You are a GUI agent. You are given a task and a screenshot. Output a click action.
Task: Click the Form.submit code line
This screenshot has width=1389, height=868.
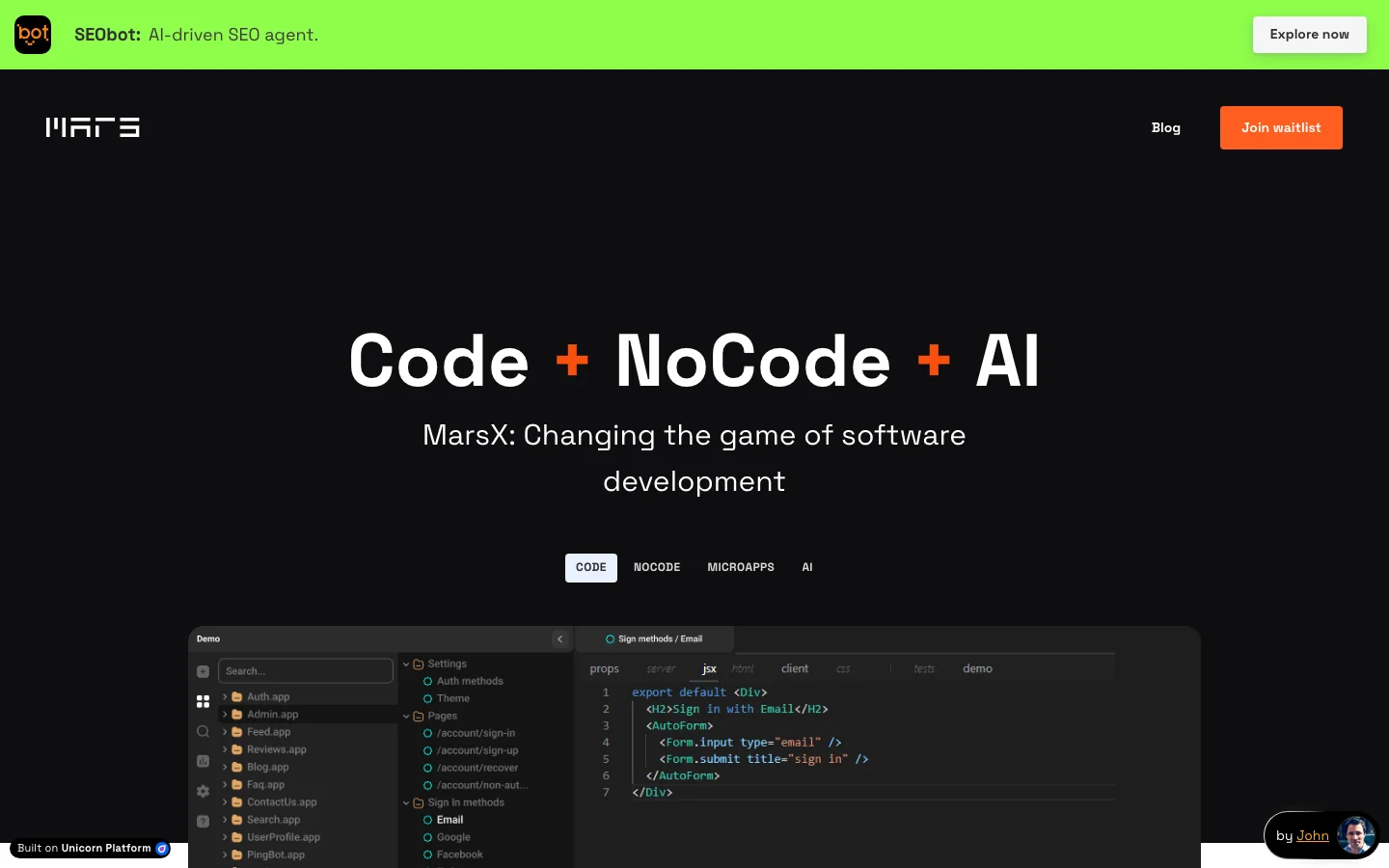(x=764, y=759)
